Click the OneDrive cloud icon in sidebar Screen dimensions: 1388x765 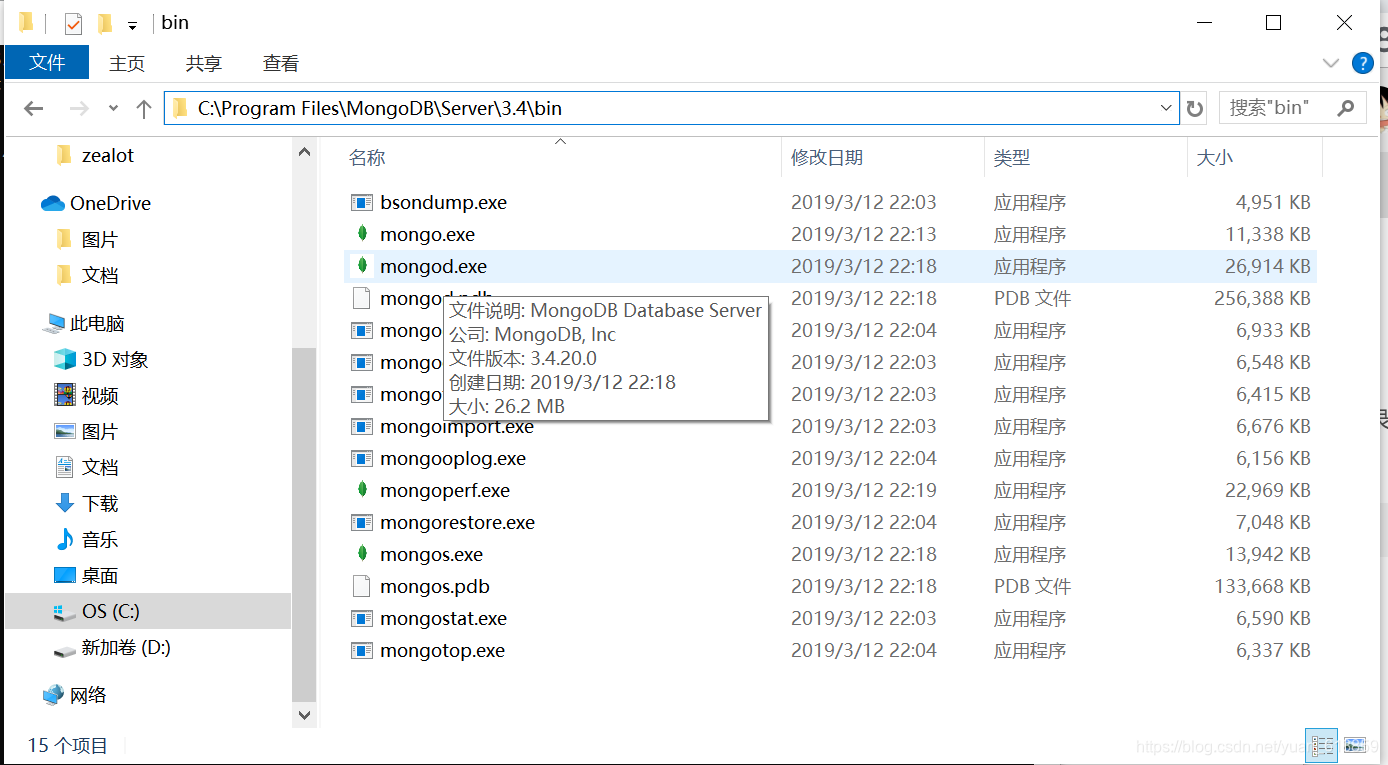tap(53, 203)
